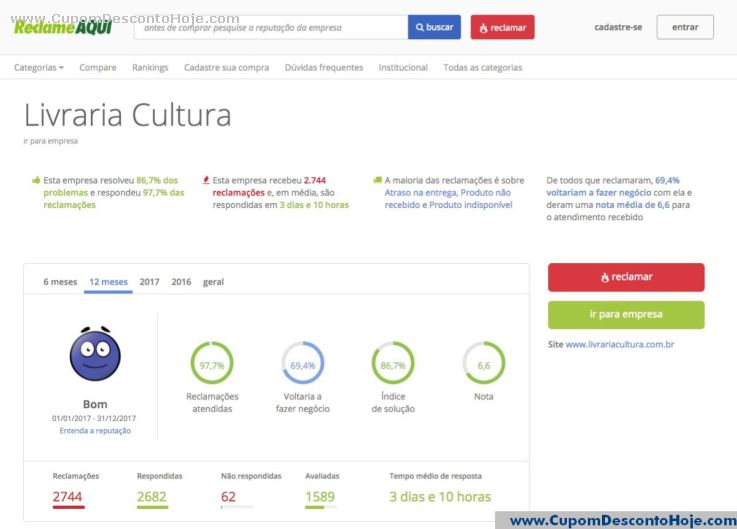Open Institucional menu item
Screen dimensions: 737x529
pyautogui.click(x=403, y=67)
